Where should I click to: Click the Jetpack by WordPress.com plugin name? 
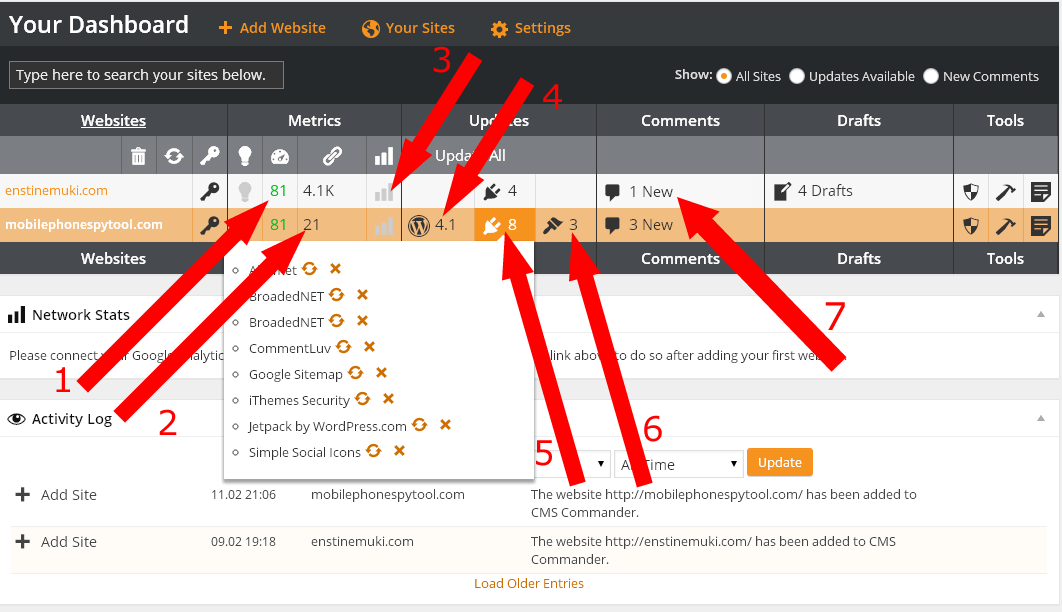tap(327, 427)
